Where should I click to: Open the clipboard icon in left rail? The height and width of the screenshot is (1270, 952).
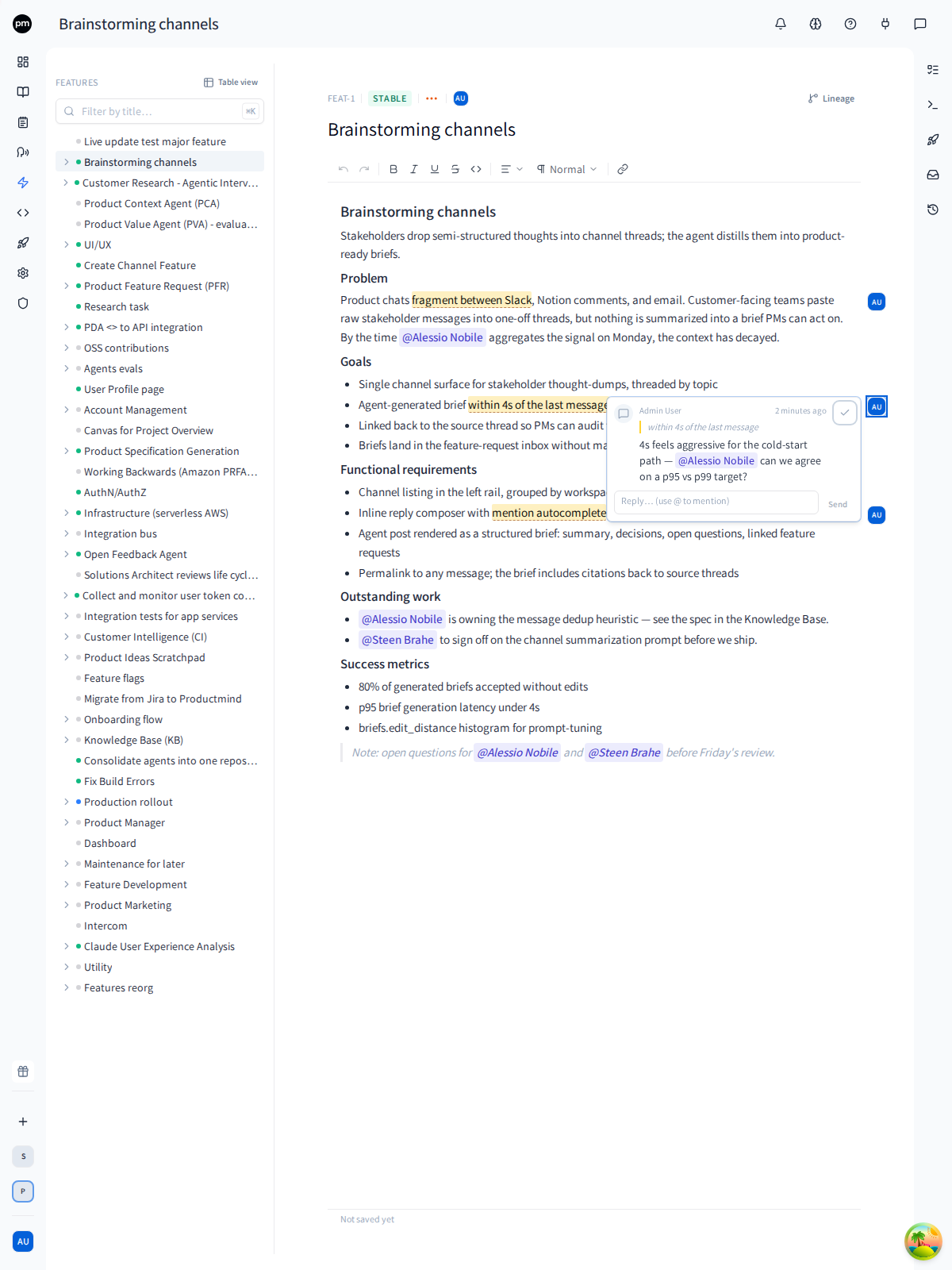tap(23, 122)
